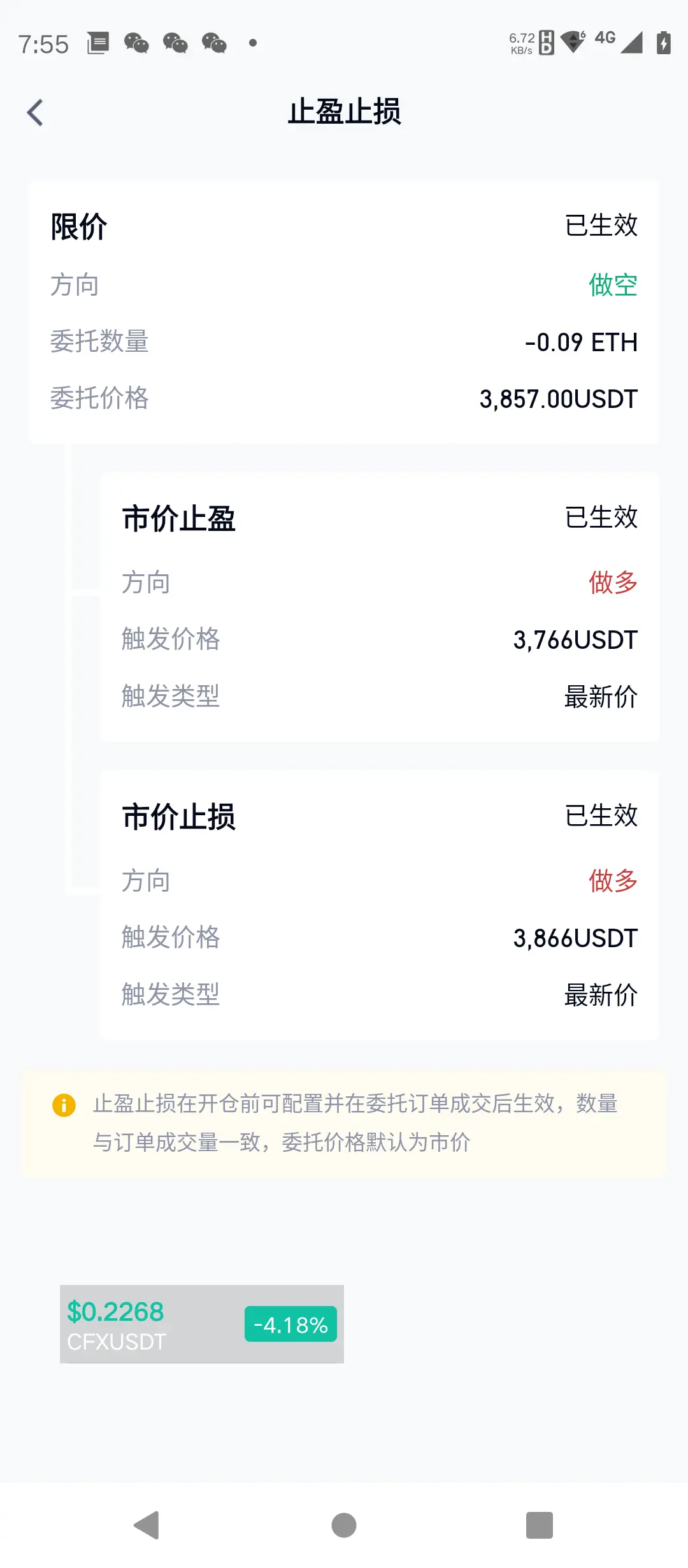Open the CFXUSDT floating price widget
Viewport: 688px width, 1568px height.
pos(202,1324)
